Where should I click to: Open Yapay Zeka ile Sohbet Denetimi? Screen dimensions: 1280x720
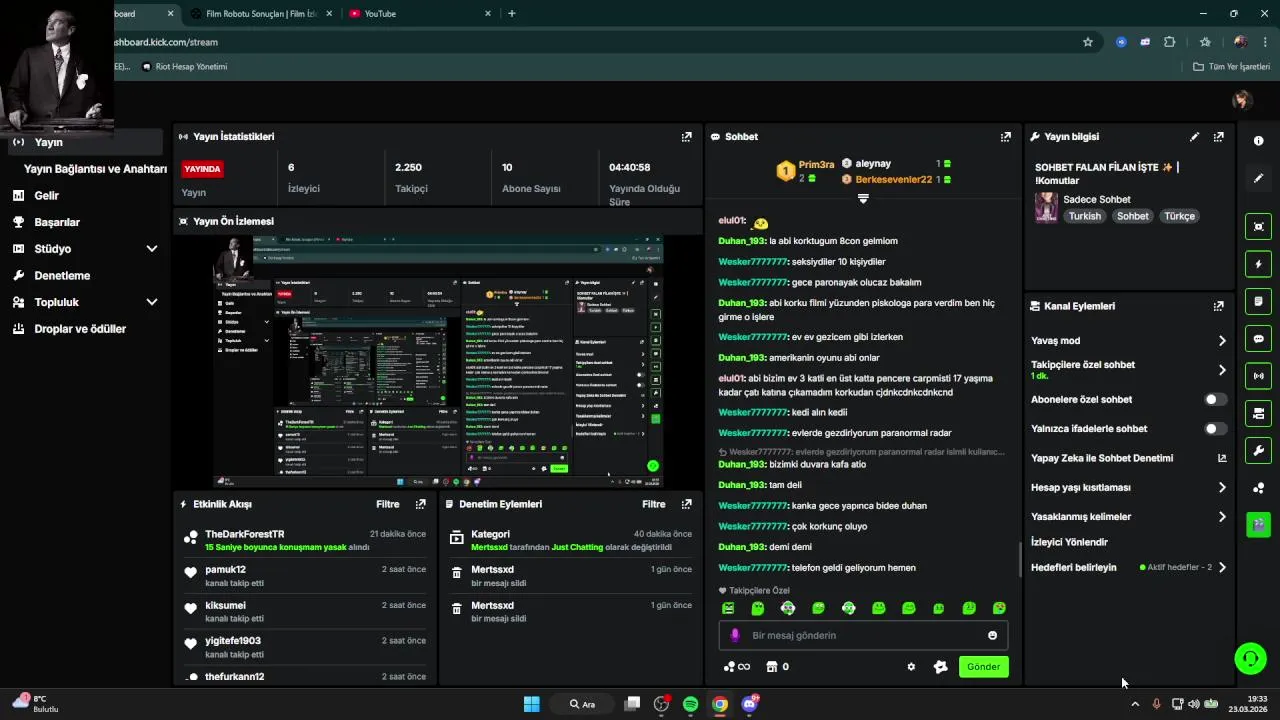pos(1129,458)
